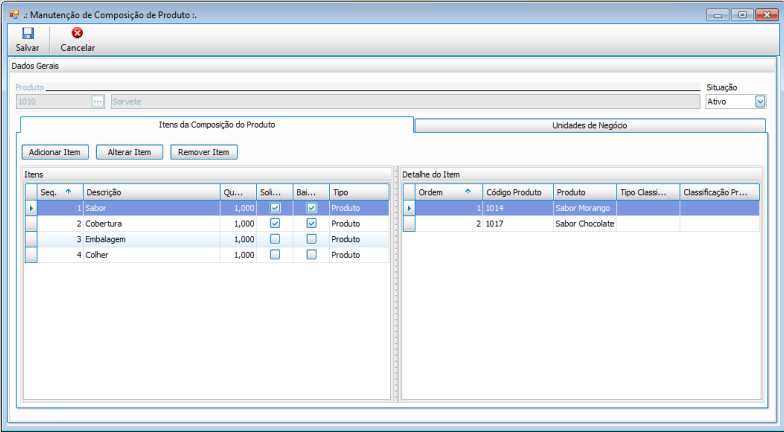Click the Salvar toolbar label
Screen dimensions: 784x432
(28, 48)
